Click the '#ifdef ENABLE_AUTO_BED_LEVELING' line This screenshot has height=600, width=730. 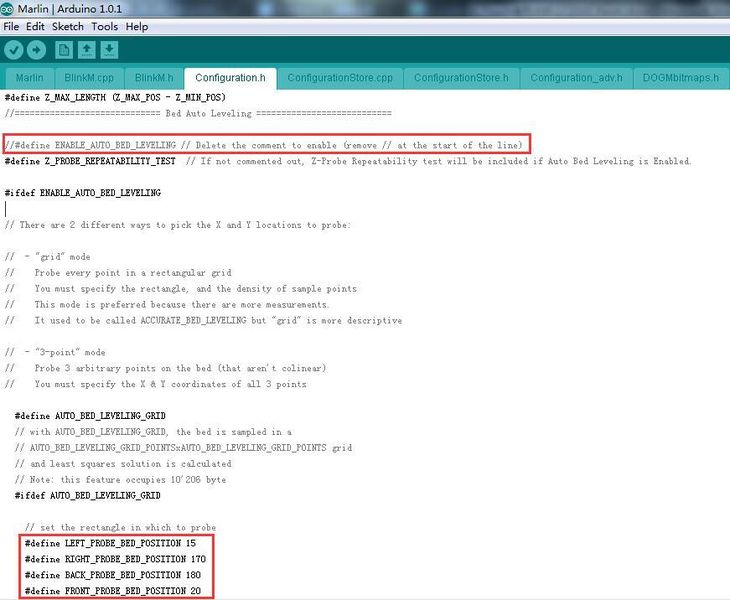(x=83, y=193)
